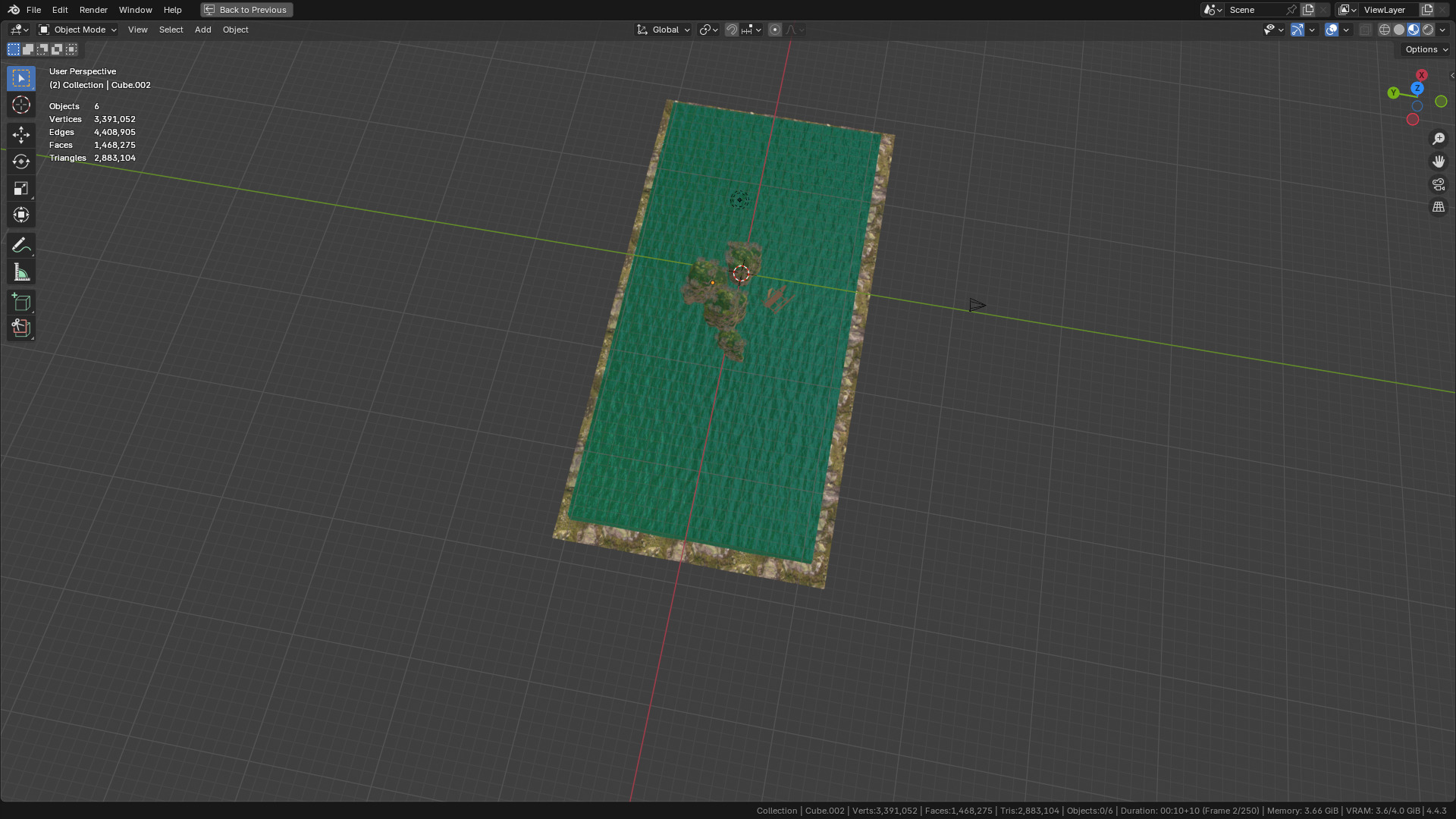1456x819 pixels.
Task: Select the Measure tool
Action: point(21,272)
